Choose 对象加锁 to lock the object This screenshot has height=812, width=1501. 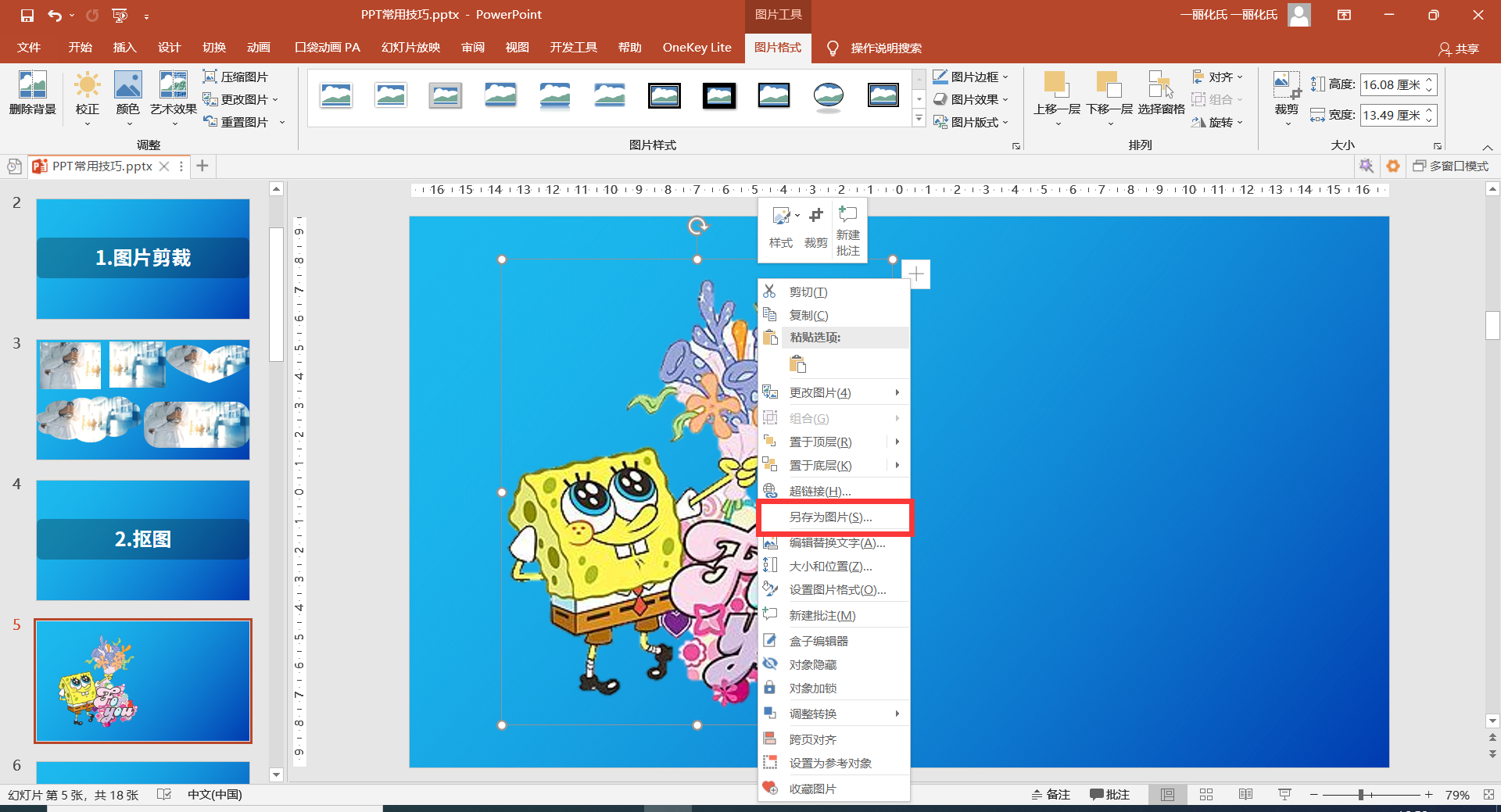(x=833, y=688)
